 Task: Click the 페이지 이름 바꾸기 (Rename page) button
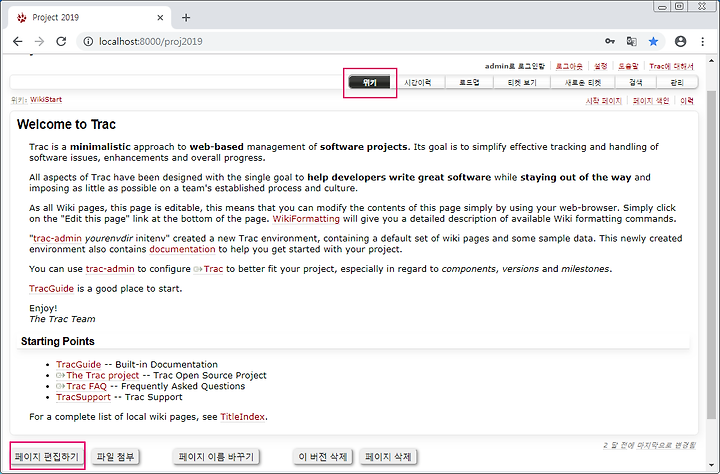pyautogui.click(x=216, y=457)
